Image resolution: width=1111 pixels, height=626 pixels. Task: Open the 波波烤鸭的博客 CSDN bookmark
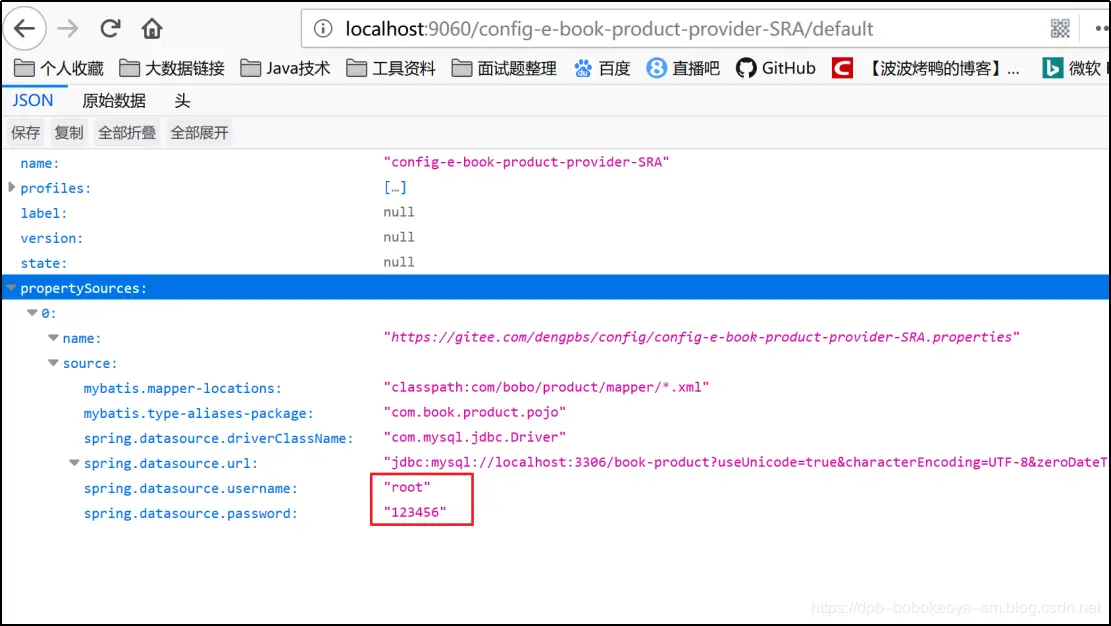pyautogui.click(x=926, y=68)
